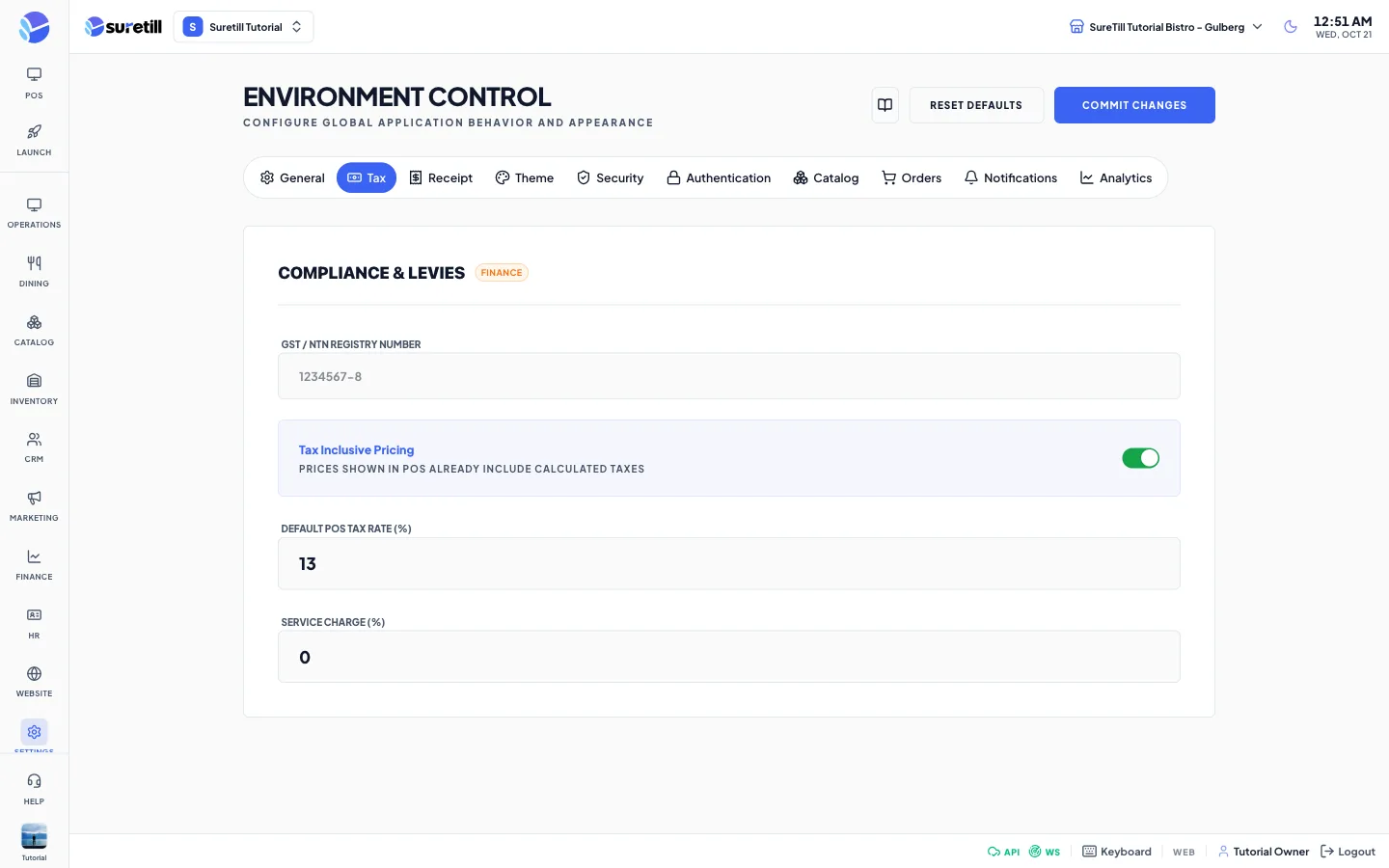The height and width of the screenshot is (868, 1389).
Task: Click the Settings gear in sidebar
Action: 34,732
